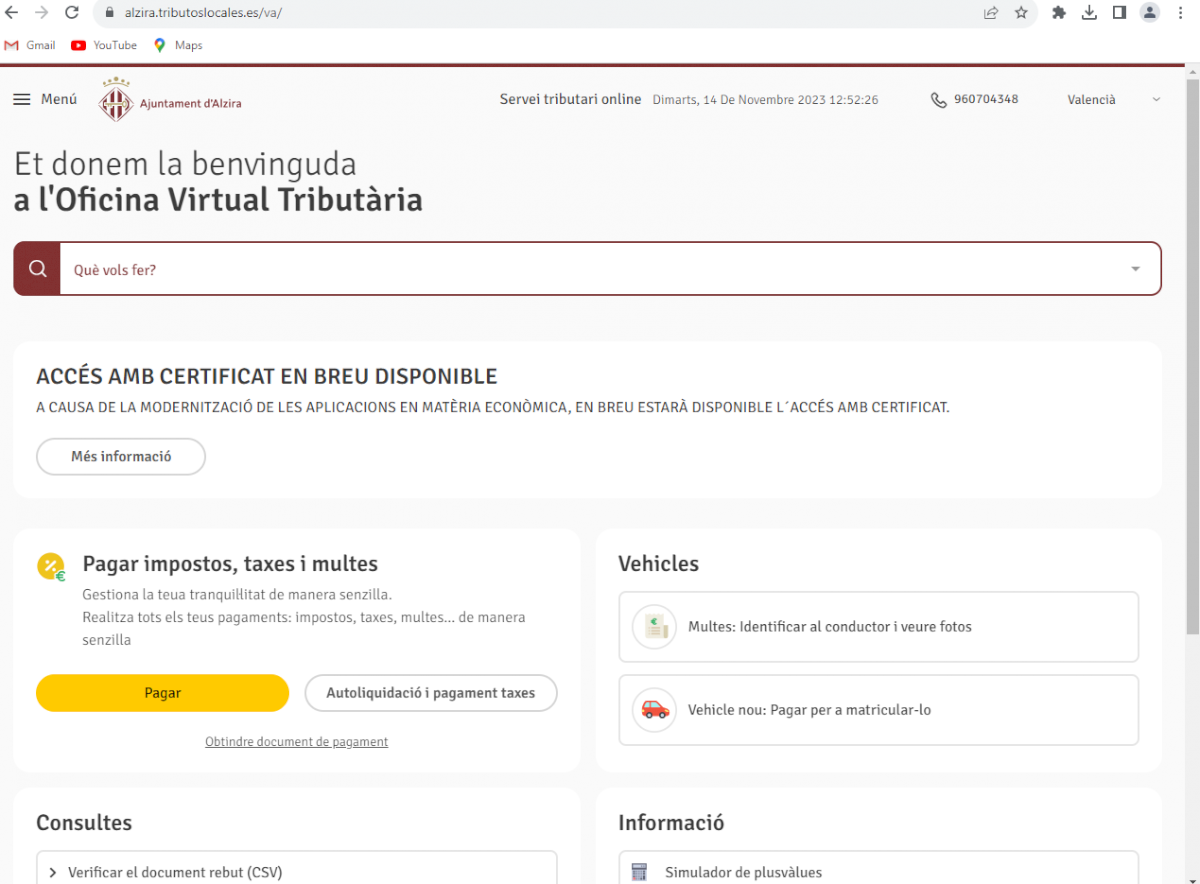Bookmark this page with the star icon
This screenshot has height=884, width=1200.
pyautogui.click(x=1021, y=13)
